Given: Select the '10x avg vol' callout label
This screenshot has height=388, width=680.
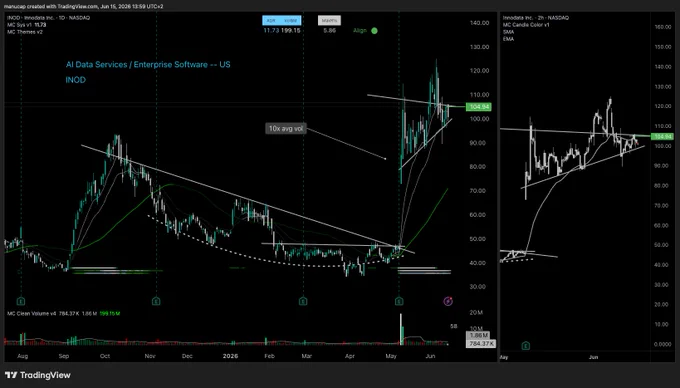Looking at the screenshot, I should point(286,128).
